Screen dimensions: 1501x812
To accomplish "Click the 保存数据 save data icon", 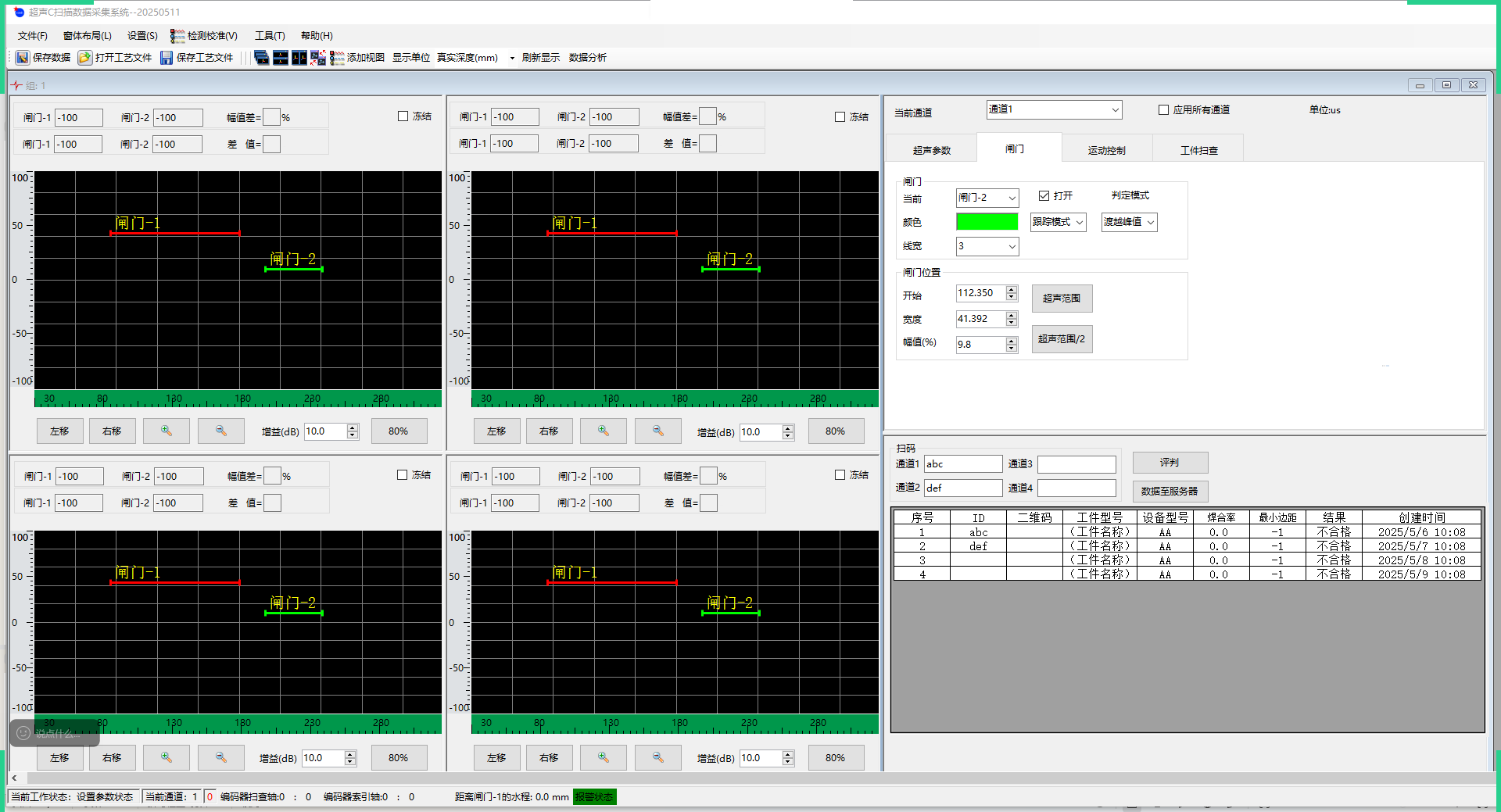I will (23, 58).
